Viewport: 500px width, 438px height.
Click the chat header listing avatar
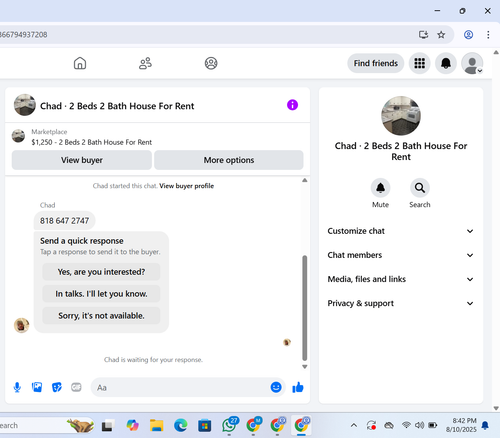25,105
